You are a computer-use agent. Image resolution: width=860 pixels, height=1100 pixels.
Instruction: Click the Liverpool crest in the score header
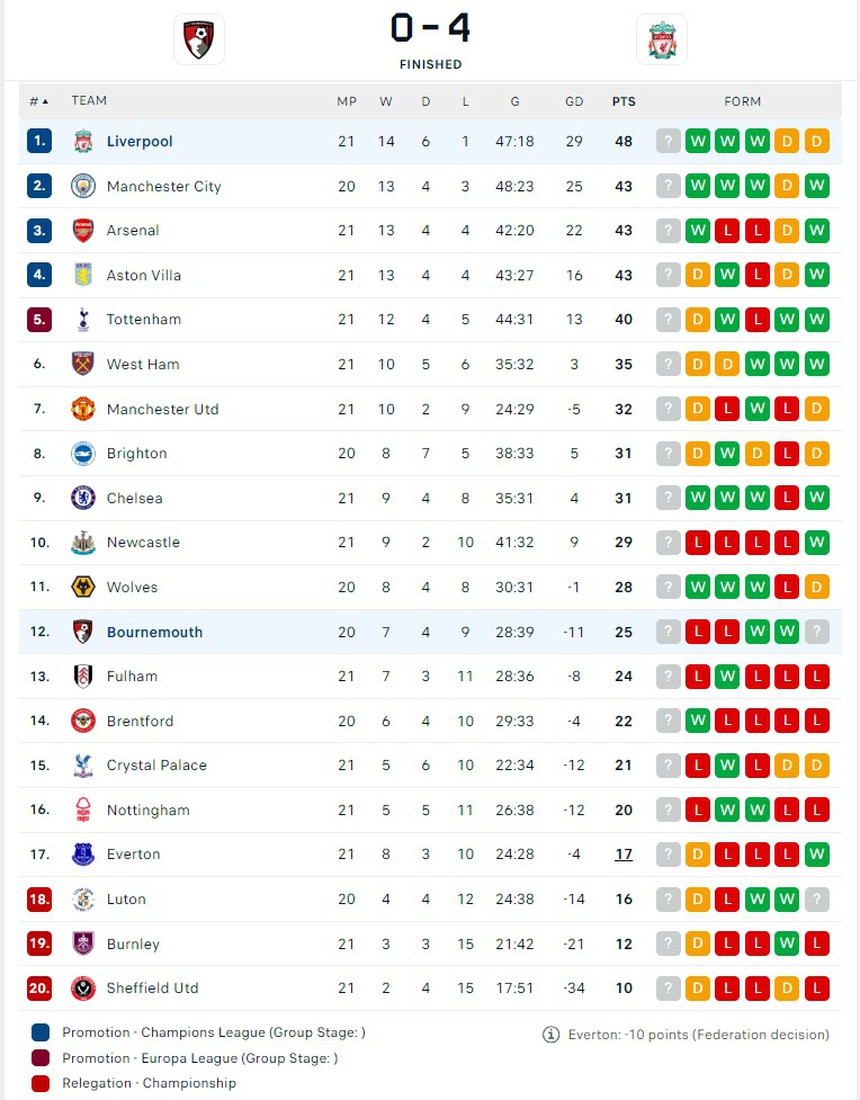[x=661, y=40]
